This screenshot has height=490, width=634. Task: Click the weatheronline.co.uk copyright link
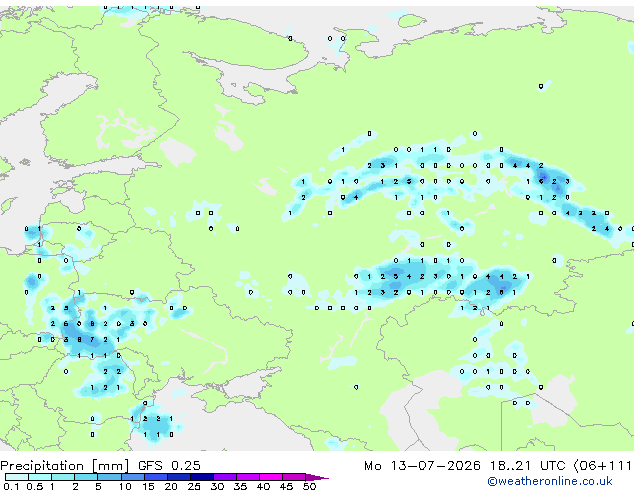(x=550, y=481)
